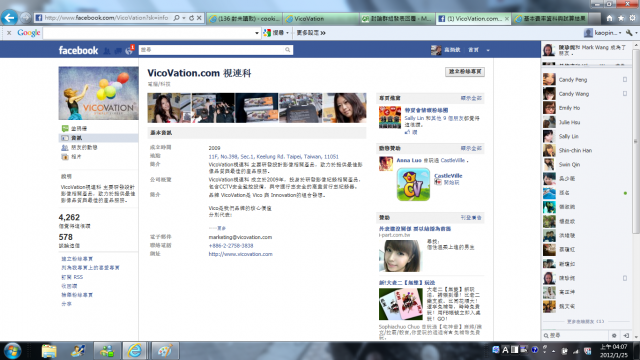Show hidden tray icons arrow
The width and height of the screenshot is (640, 360).
[x=553, y=351]
